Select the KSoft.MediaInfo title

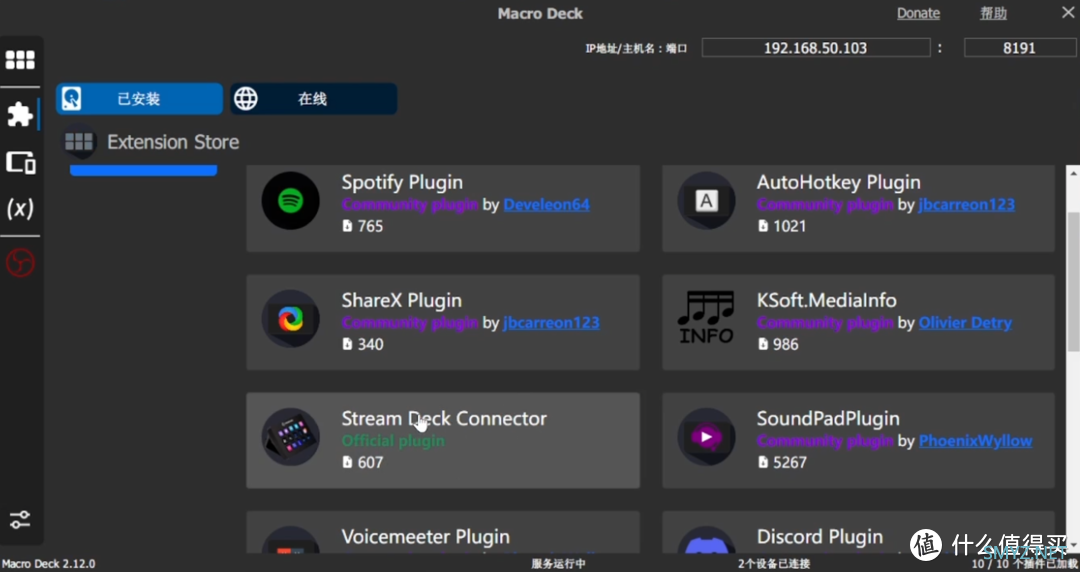(827, 300)
